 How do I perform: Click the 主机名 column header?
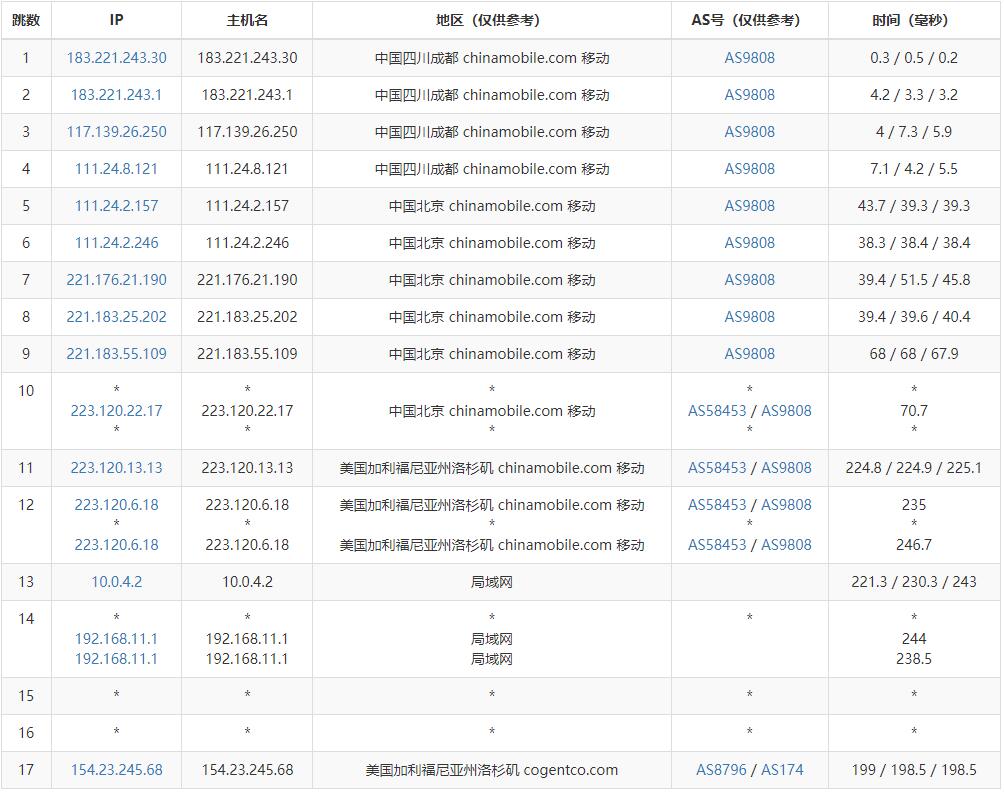pyautogui.click(x=247, y=20)
